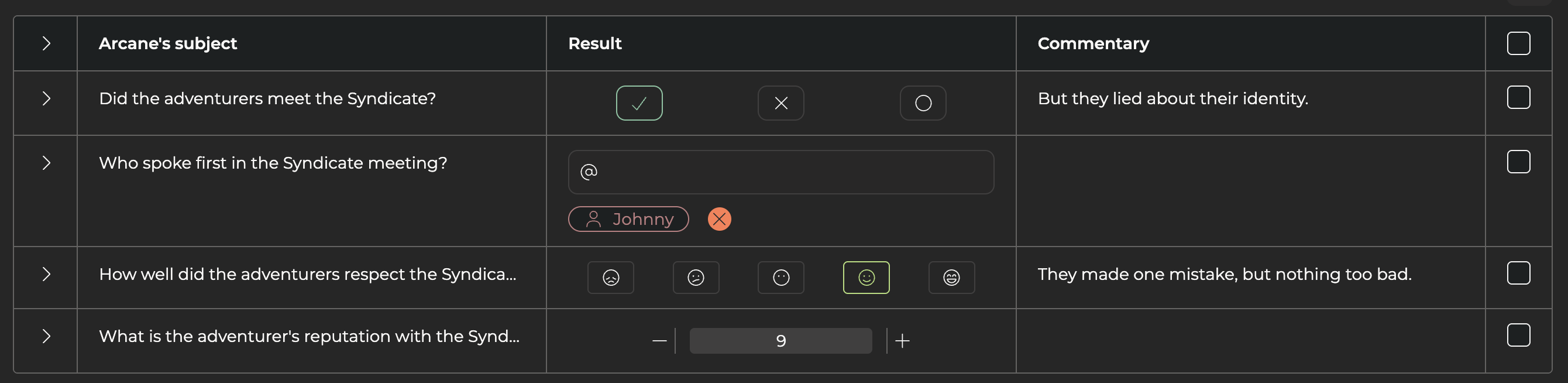
Task: Check the box for the reputation row
Action: point(1518,335)
